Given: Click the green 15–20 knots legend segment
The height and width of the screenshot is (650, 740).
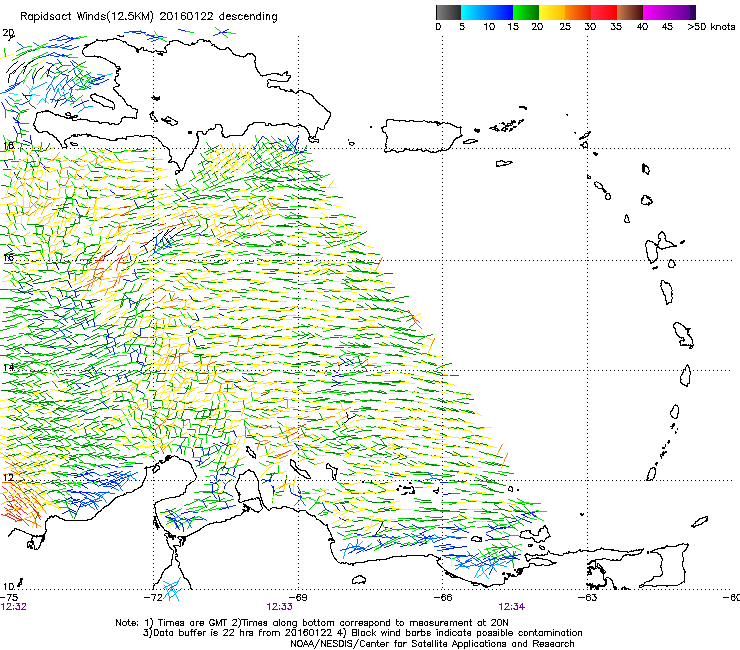Looking at the screenshot, I should (x=526, y=12).
